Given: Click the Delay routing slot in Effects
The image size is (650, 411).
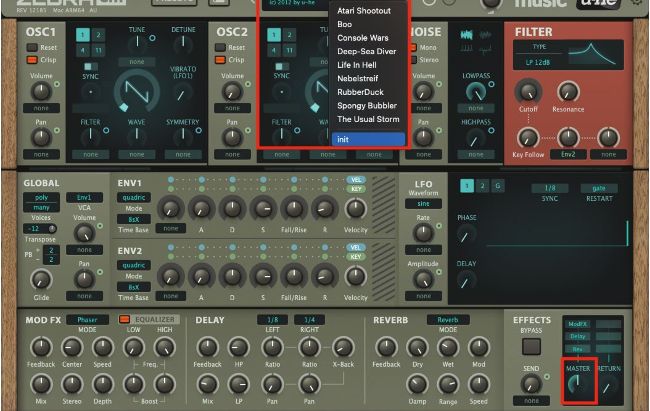Looking at the screenshot, I should (x=577, y=336).
